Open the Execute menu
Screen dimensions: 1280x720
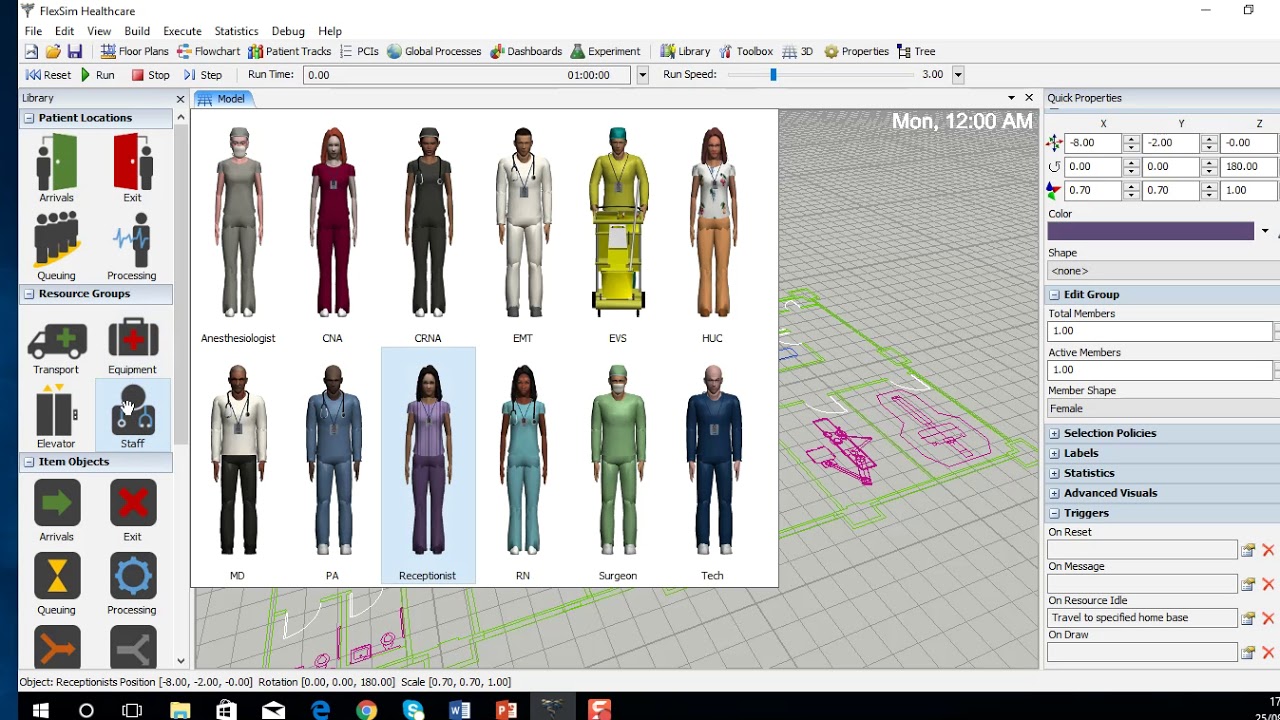[182, 31]
